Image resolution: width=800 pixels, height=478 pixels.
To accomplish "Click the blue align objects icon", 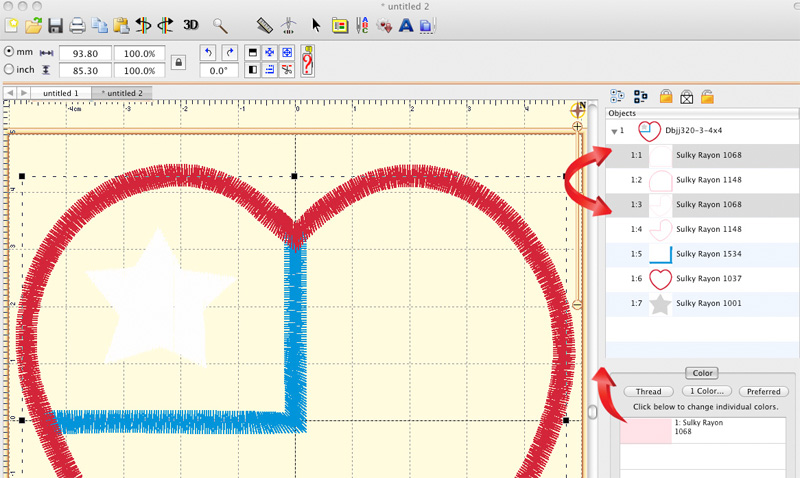I will (x=269, y=70).
